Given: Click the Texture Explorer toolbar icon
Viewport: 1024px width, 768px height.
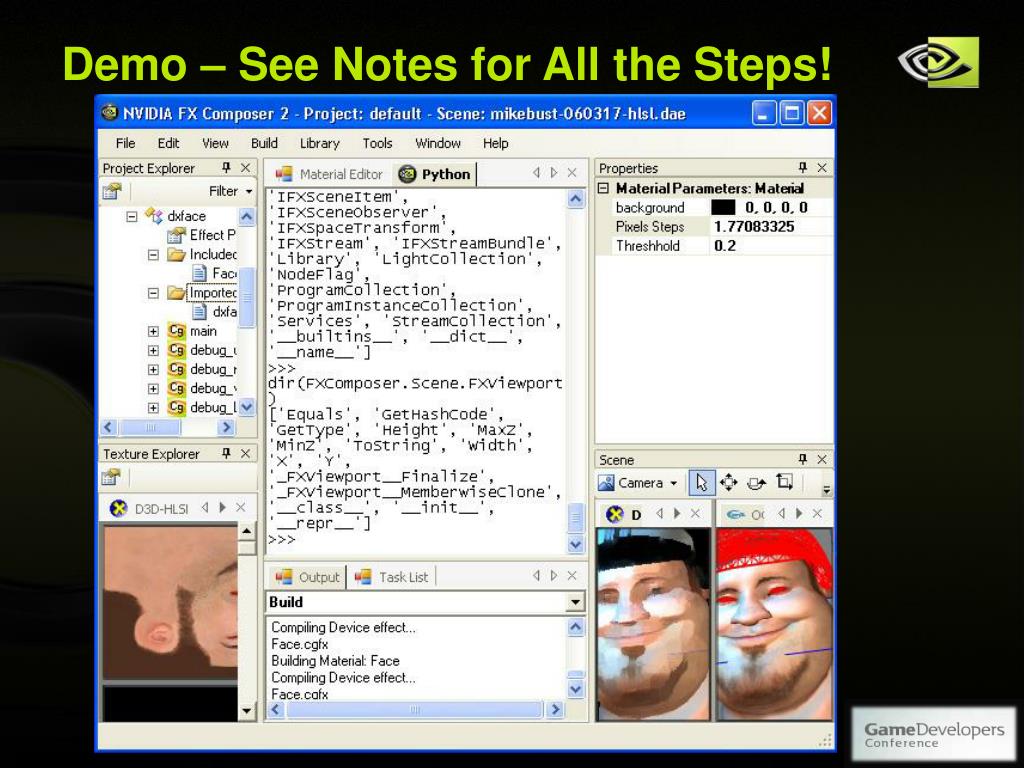Looking at the screenshot, I should (x=111, y=477).
